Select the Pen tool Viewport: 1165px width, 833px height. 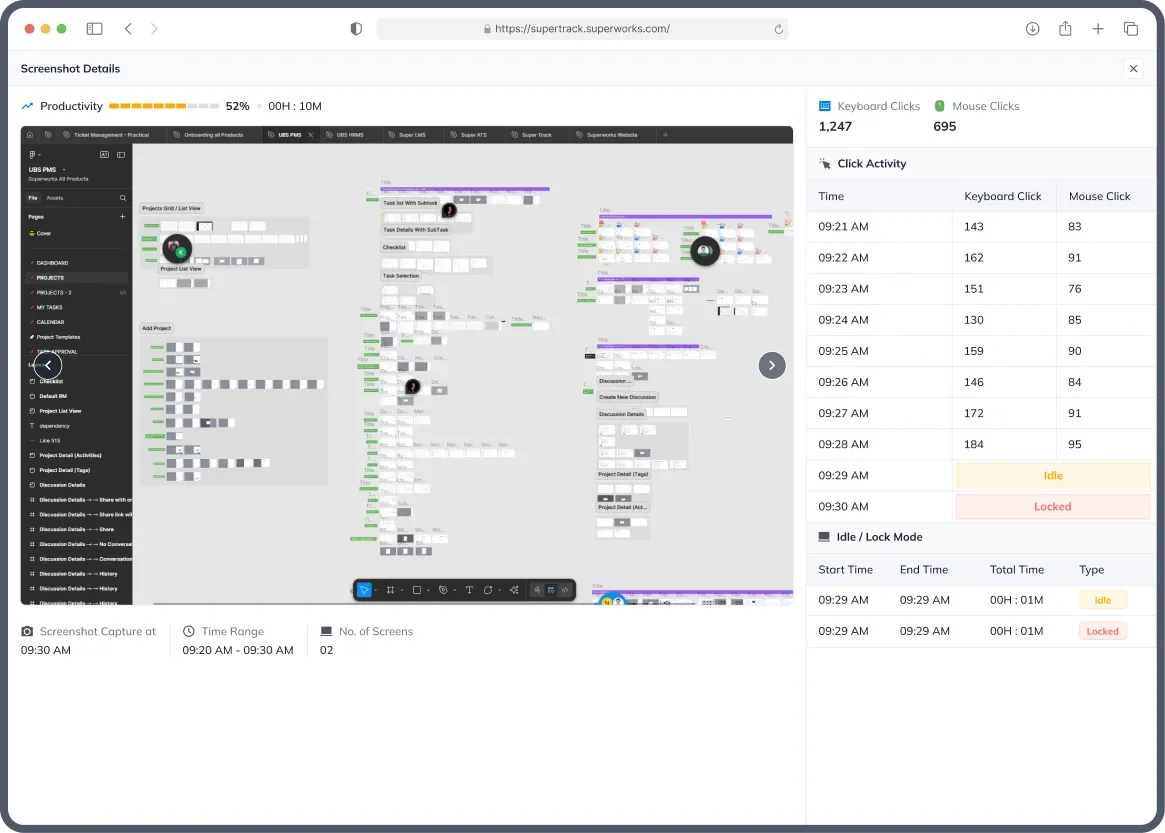[444, 590]
